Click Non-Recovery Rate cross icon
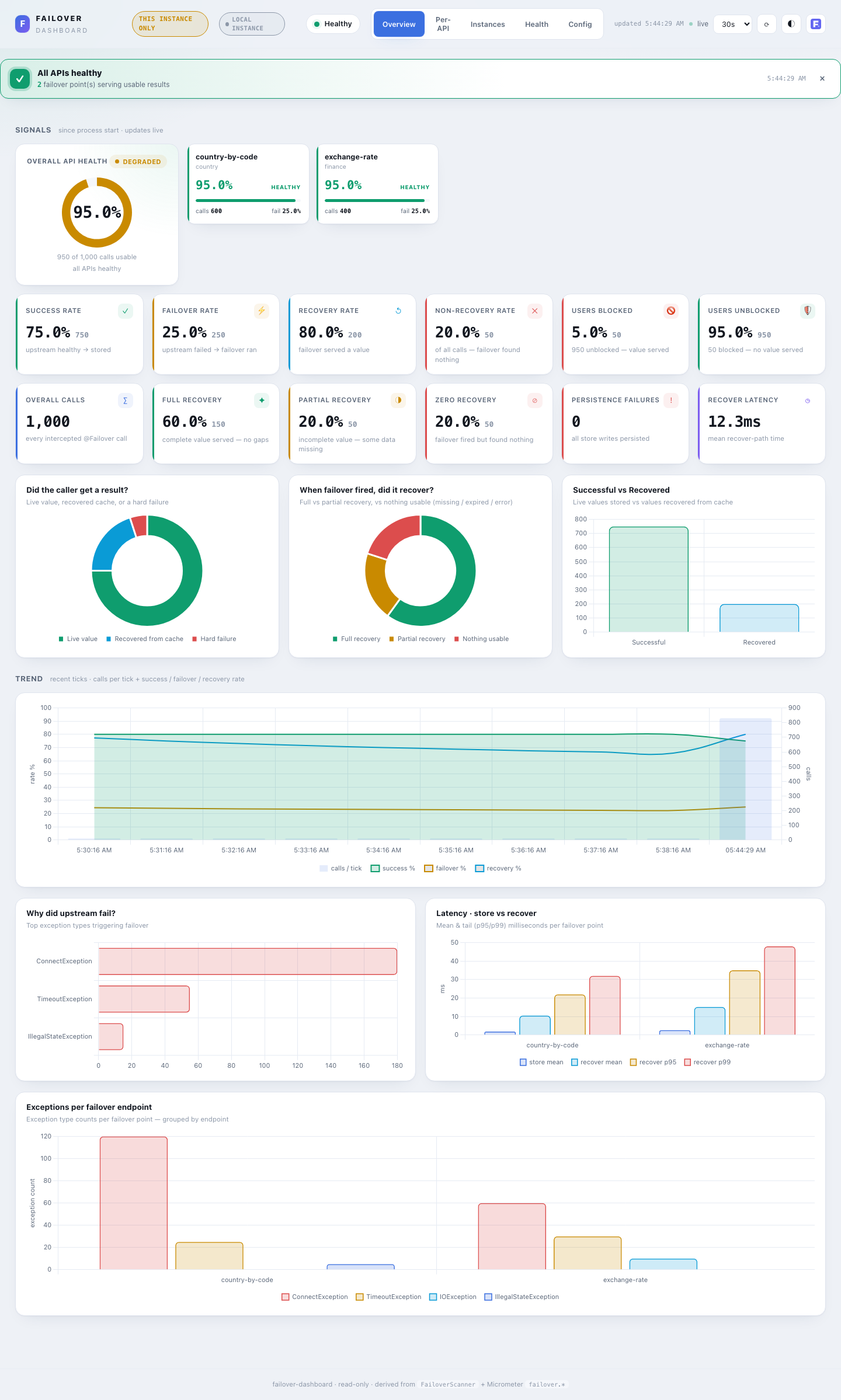This screenshot has width=841, height=1400. point(535,311)
